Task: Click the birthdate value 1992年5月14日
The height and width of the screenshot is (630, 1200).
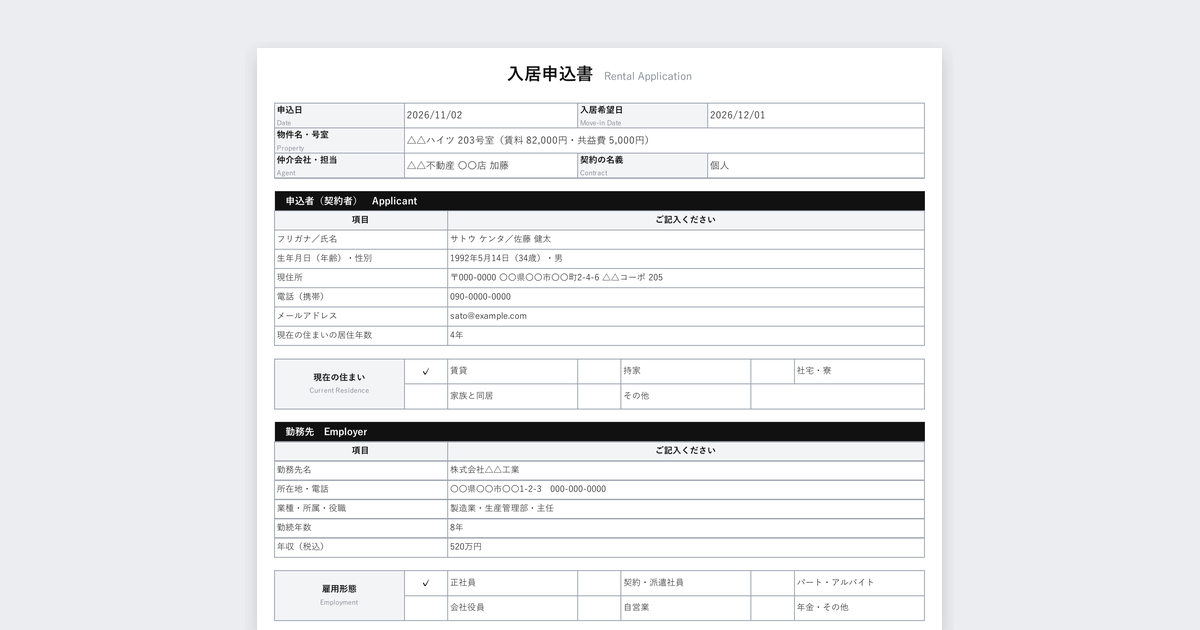Action: (x=686, y=258)
